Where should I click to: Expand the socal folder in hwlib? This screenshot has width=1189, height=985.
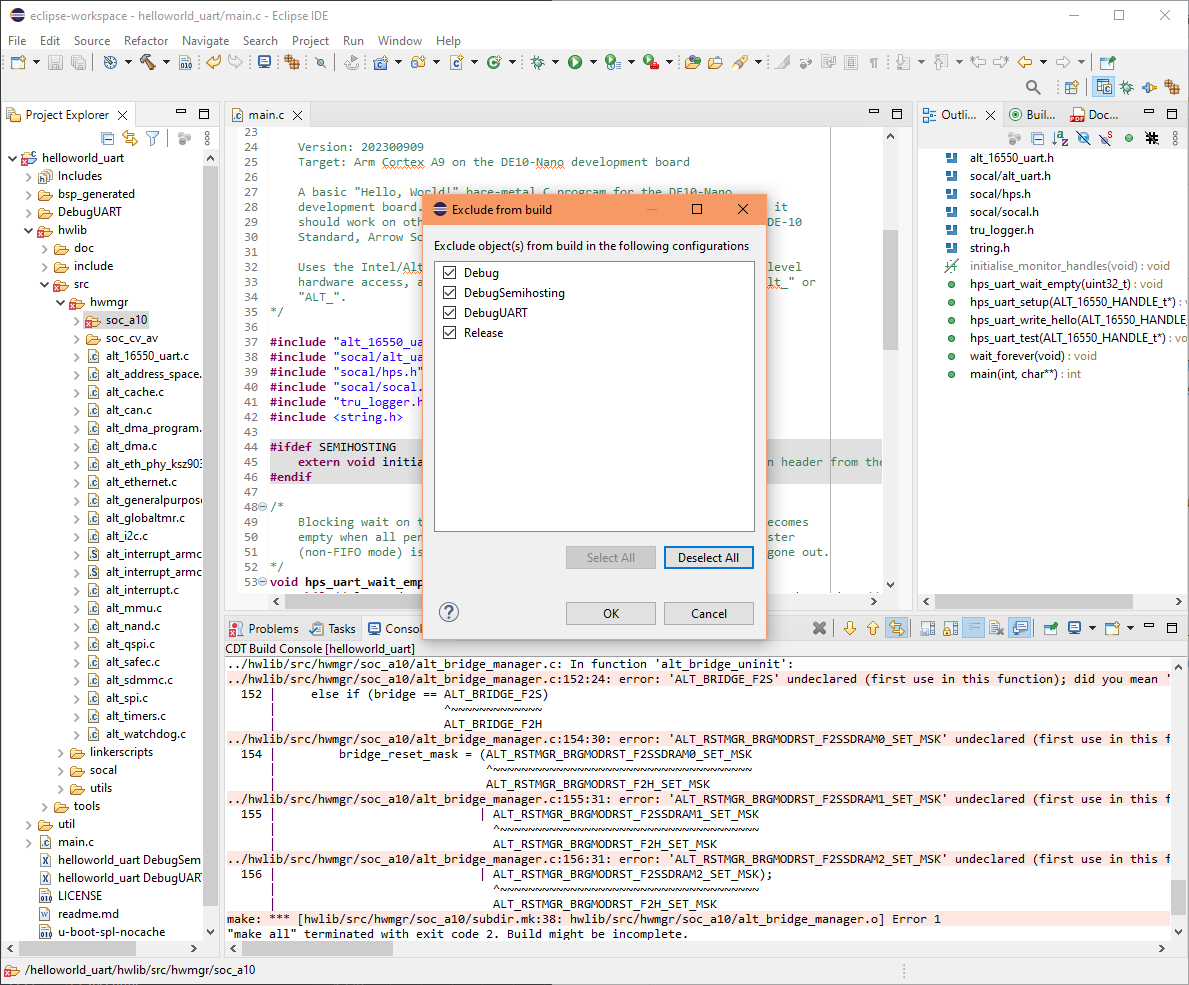(60, 770)
